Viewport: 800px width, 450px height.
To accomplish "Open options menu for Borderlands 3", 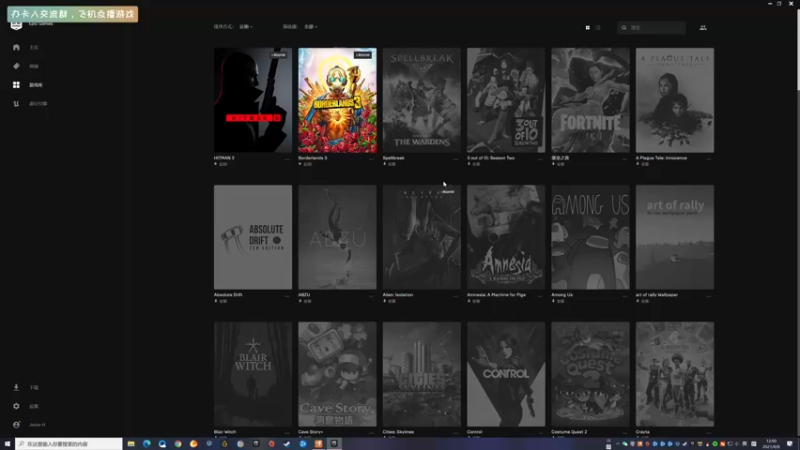I will (371, 159).
